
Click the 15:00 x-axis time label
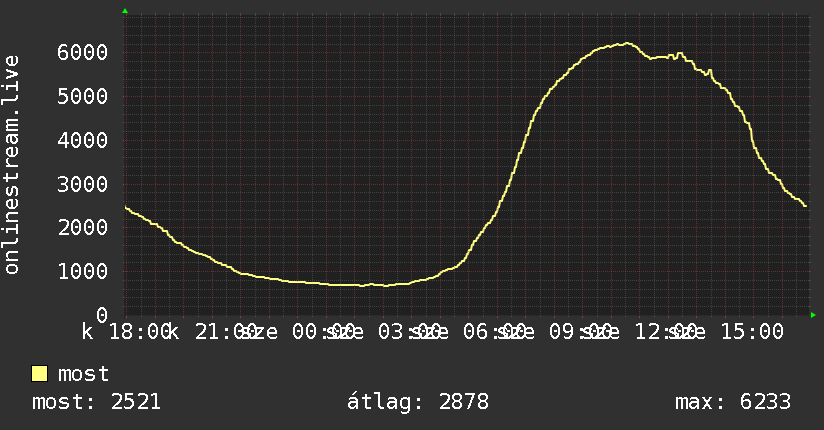752,332
